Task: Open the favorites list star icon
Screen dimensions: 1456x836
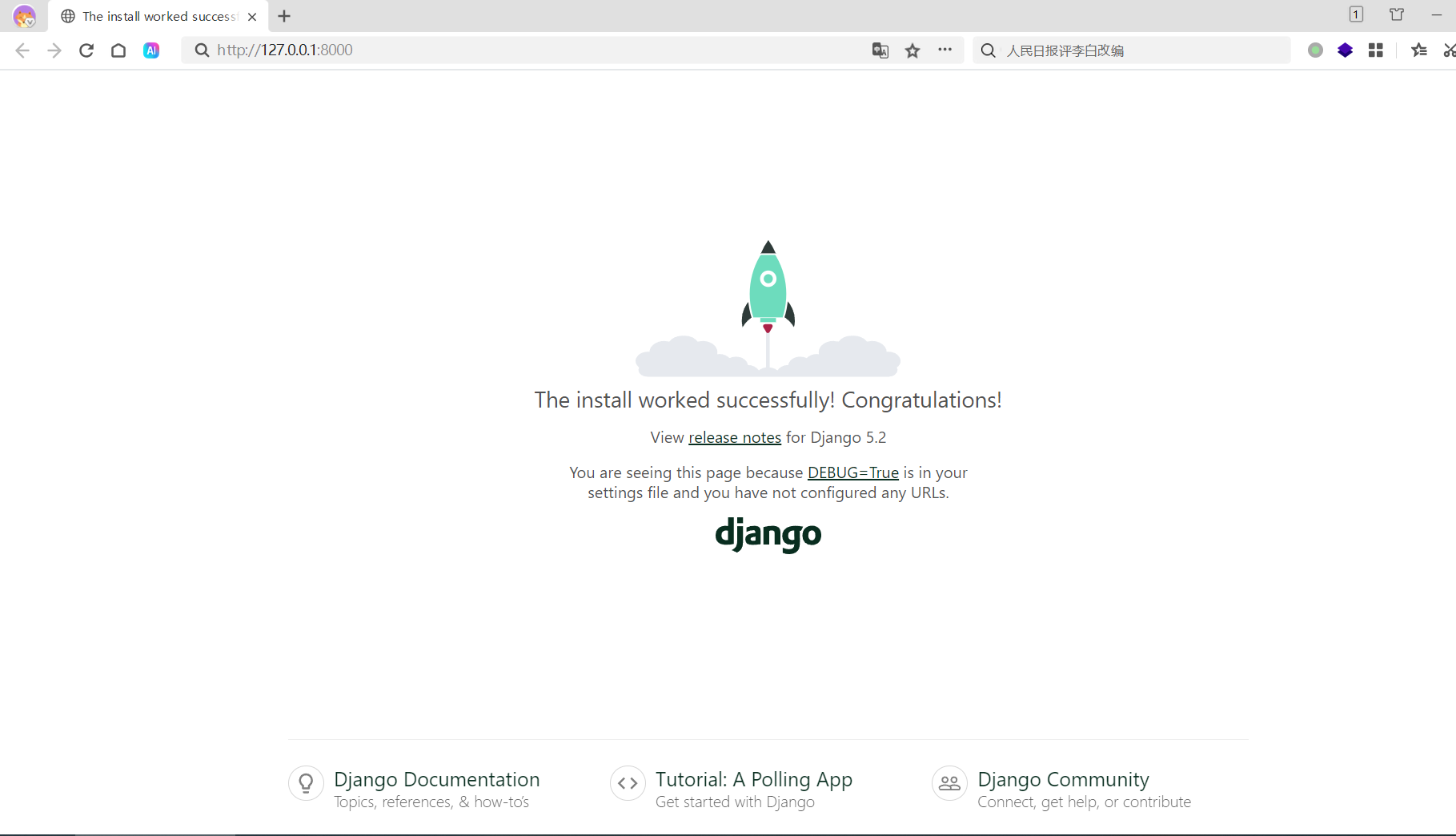Action: (1419, 50)
